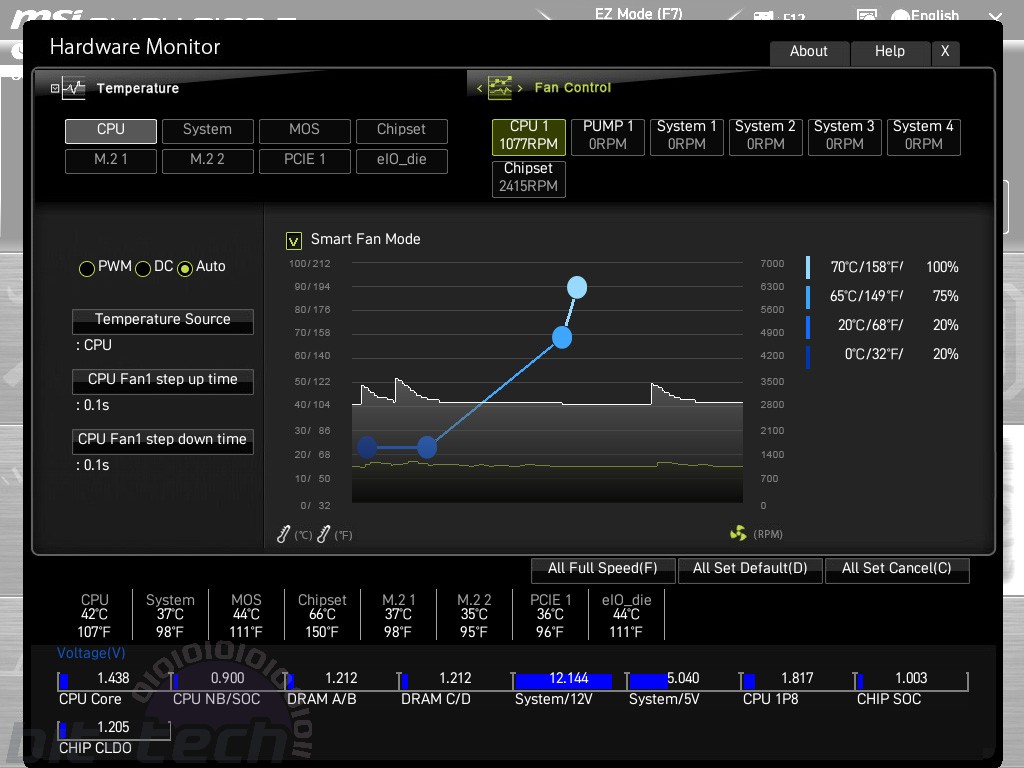Click the small checkbox icon beside Temperature
Image resolution: width=1024 pixels, height=768 pixels.
point(55,88)
